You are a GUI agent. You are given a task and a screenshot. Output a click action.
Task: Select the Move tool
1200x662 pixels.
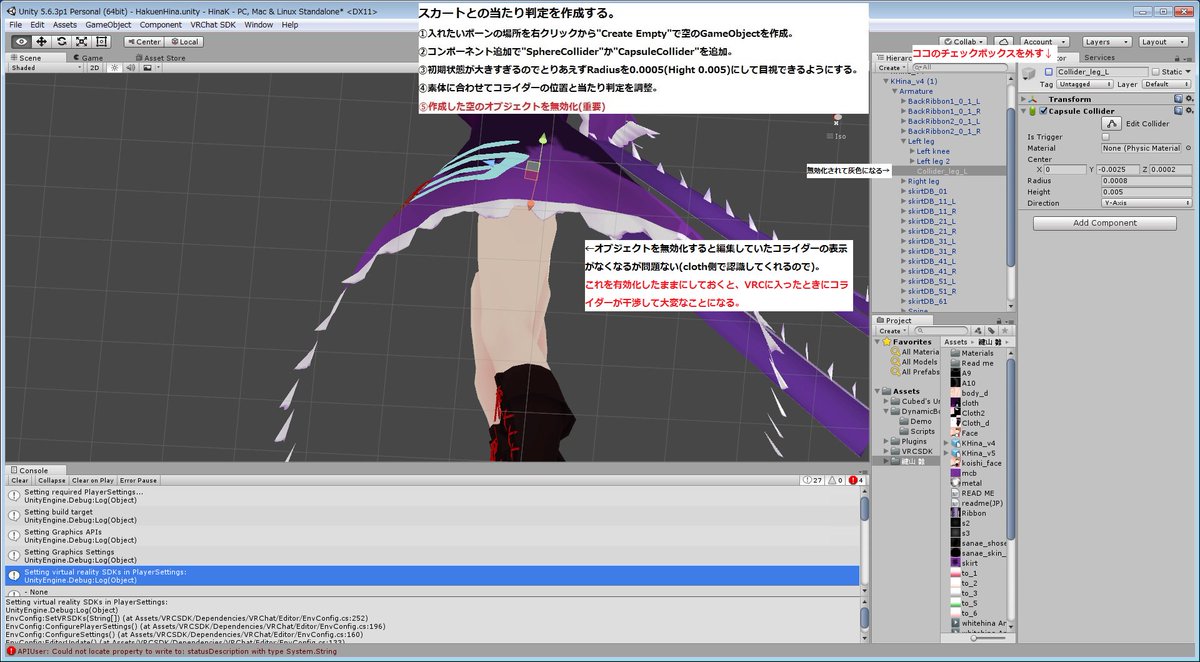pyautogui.click(x=42, y=42)
